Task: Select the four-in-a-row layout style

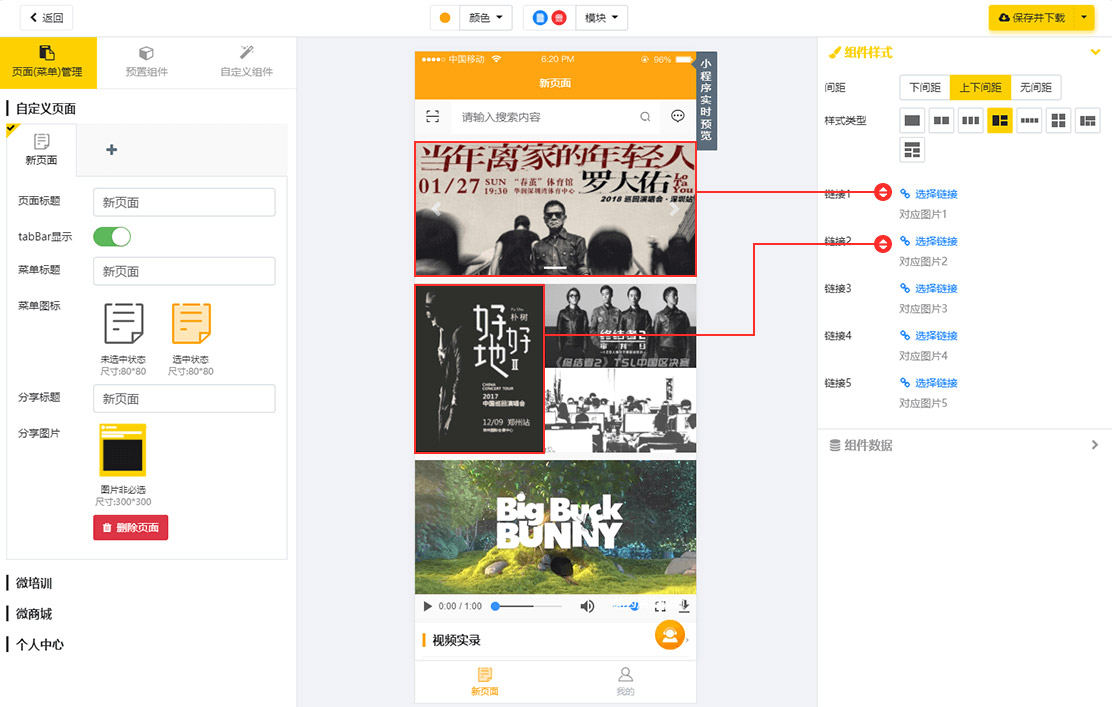Action: (x=1029, y=121)
